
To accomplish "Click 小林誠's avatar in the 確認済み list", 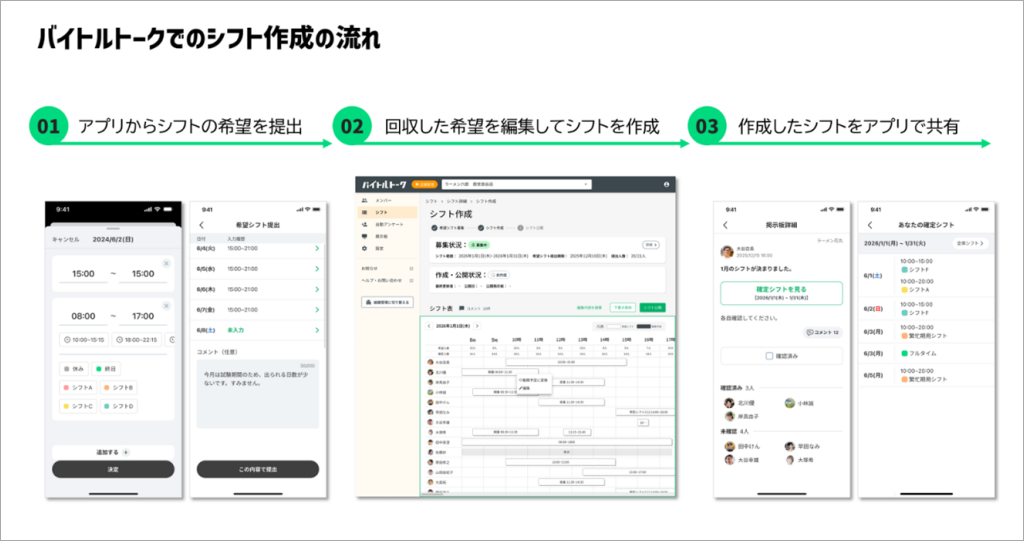I will [x=789, y=403].
